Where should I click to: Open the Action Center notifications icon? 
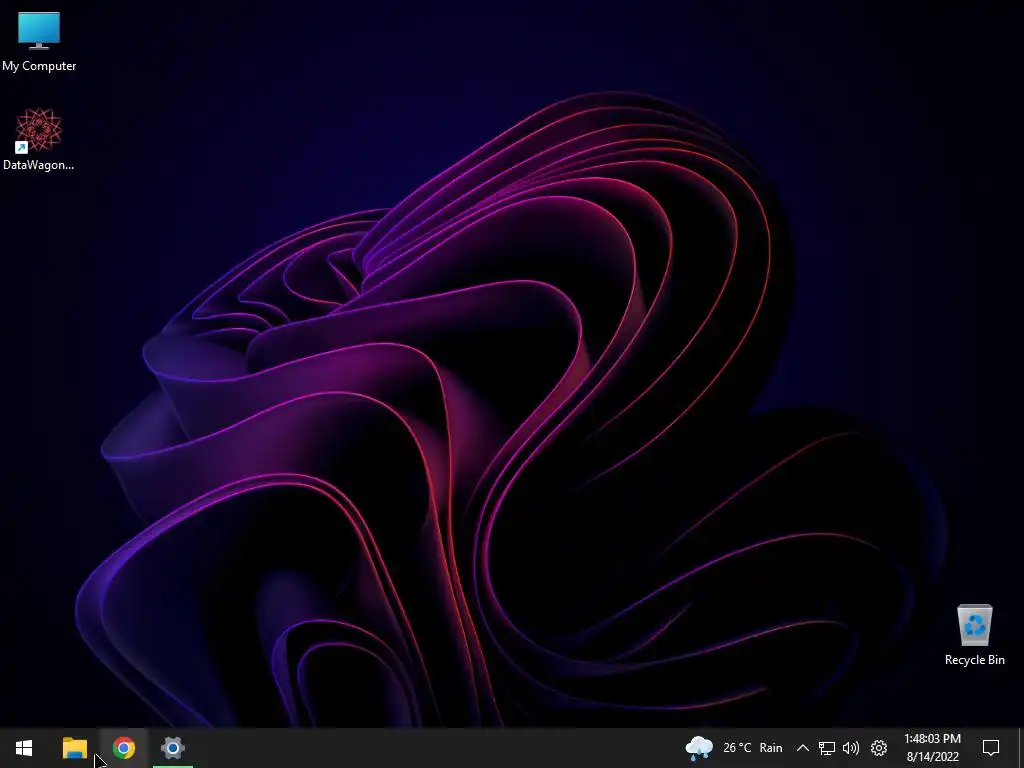(x=991, y=748)
